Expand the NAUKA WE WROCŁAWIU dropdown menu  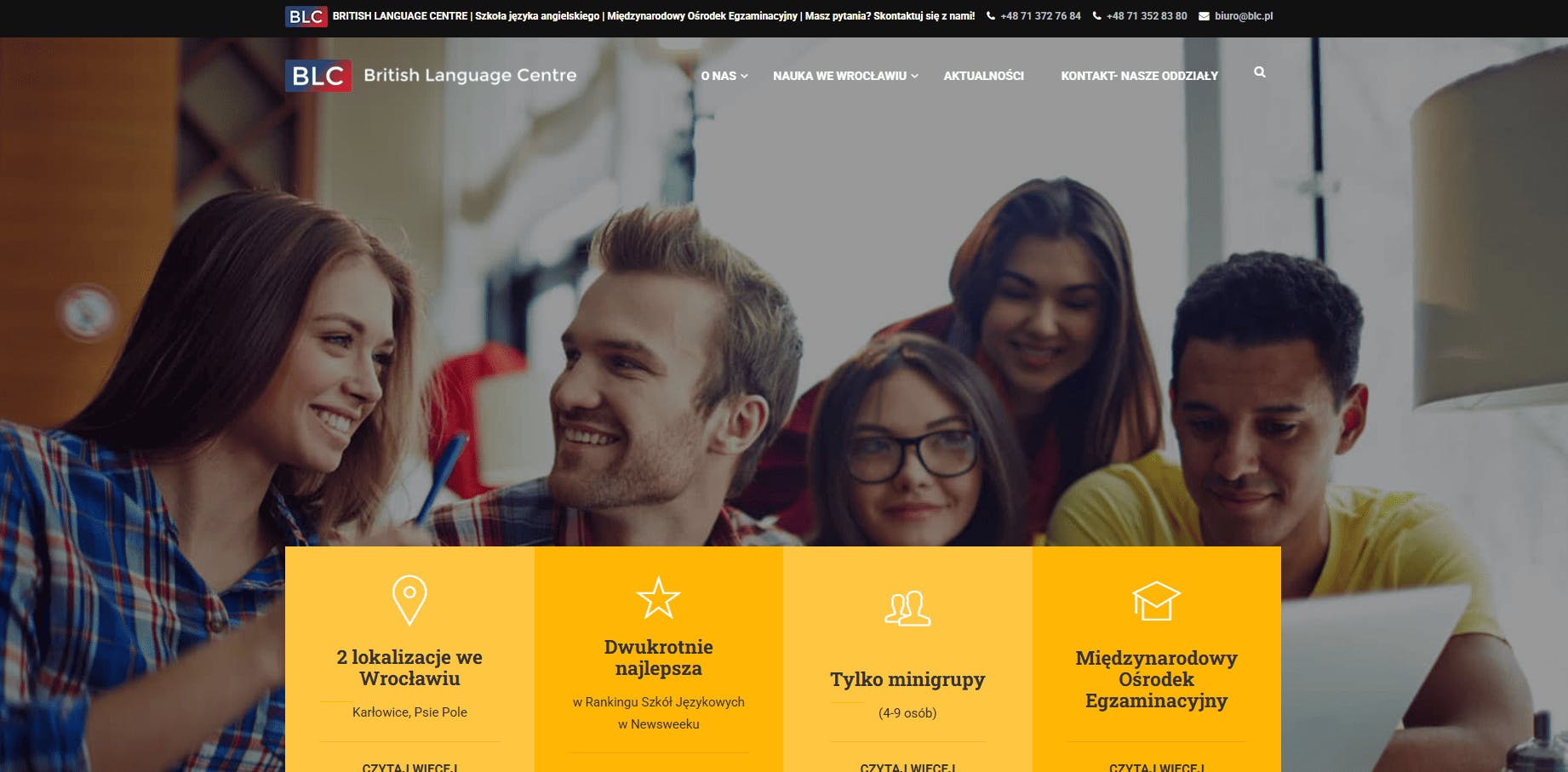point(845,76)
